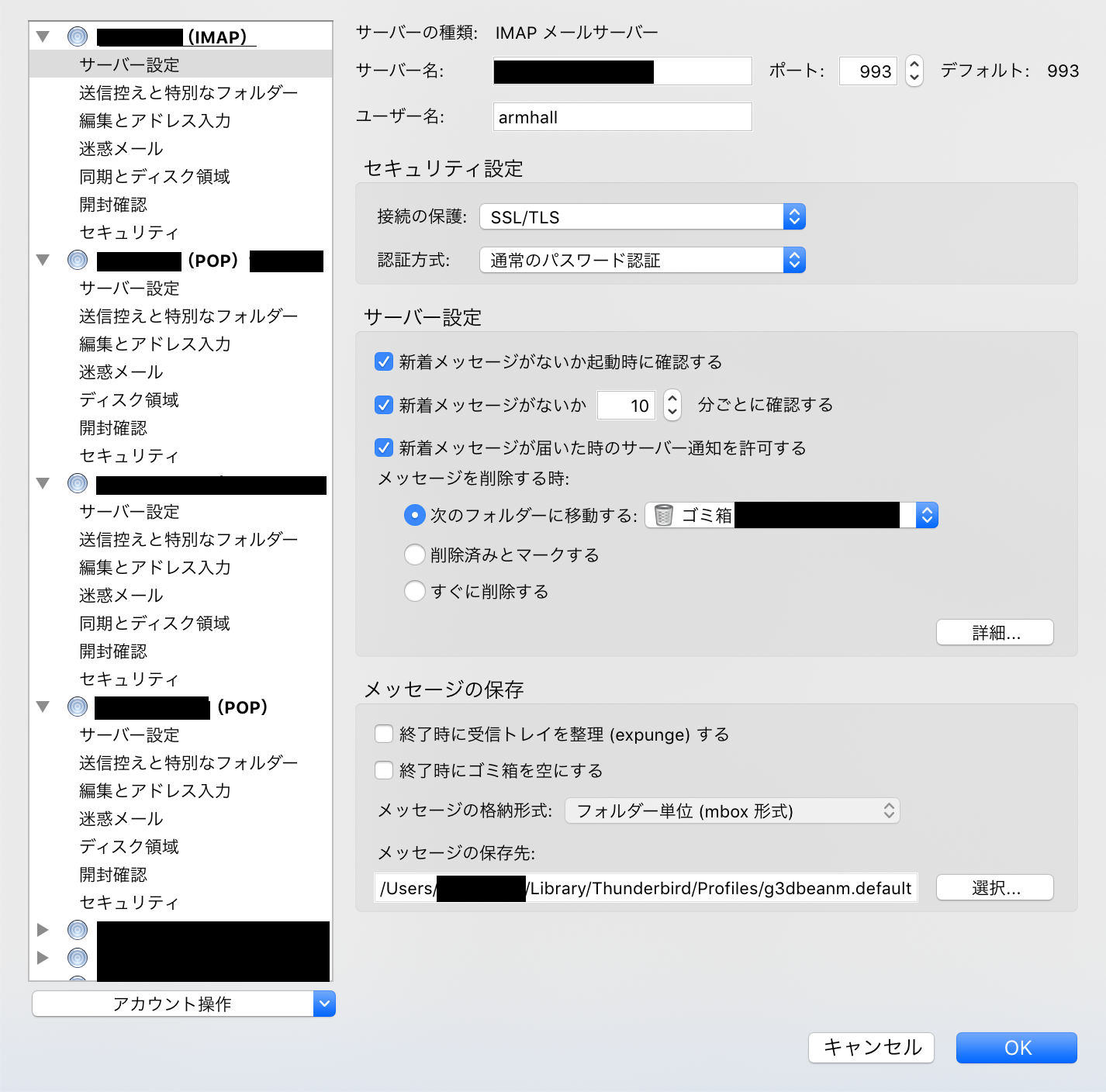Enable 終了時に受信トレイを整理 (expunge) checkbox
This screenshot has height=1092, width=1106.
click(384, 734)
